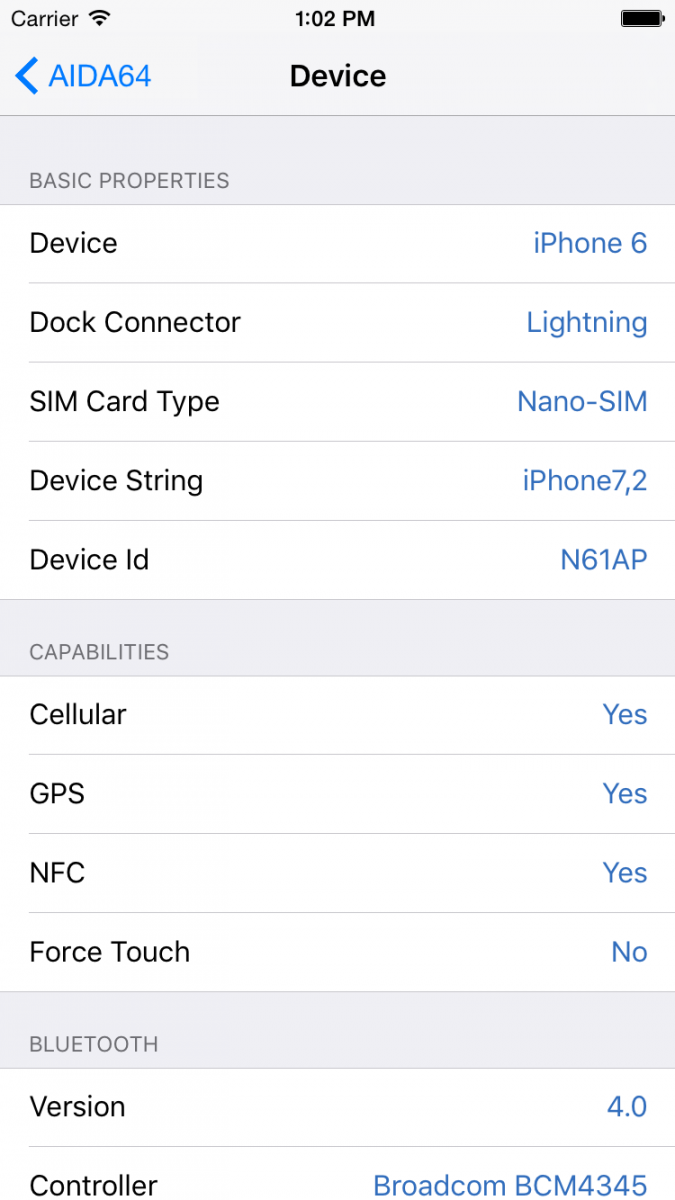This screenshot has height=1200, width=675.
Task: Select the GPS capability row
Action: point(337,794)
